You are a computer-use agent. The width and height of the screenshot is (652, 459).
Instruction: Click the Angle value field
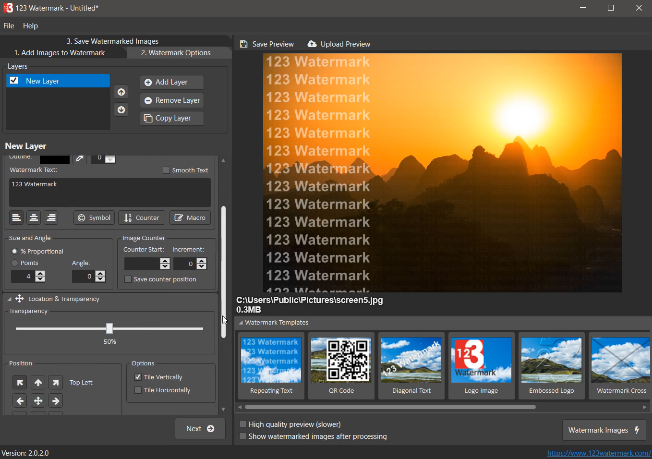tap(84, 276)
